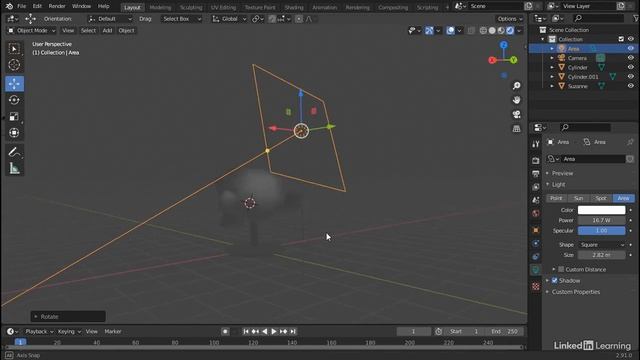Open the Options dropdown
This screenshot has width=640, height=360.
[510, 19]
